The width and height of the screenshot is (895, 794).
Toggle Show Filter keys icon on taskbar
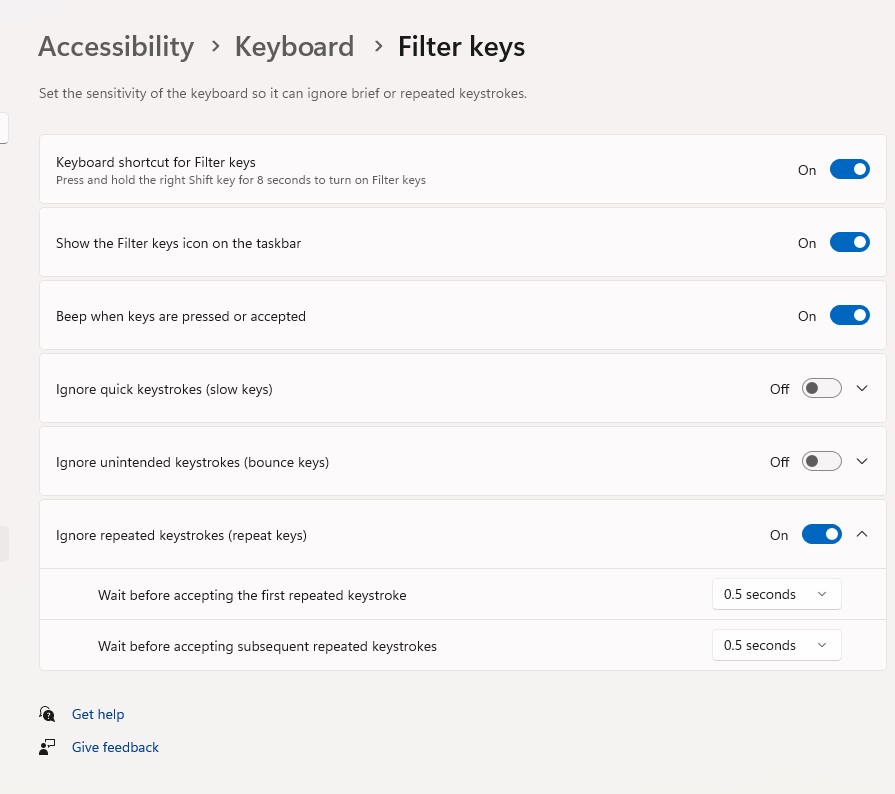click(849, 243)
